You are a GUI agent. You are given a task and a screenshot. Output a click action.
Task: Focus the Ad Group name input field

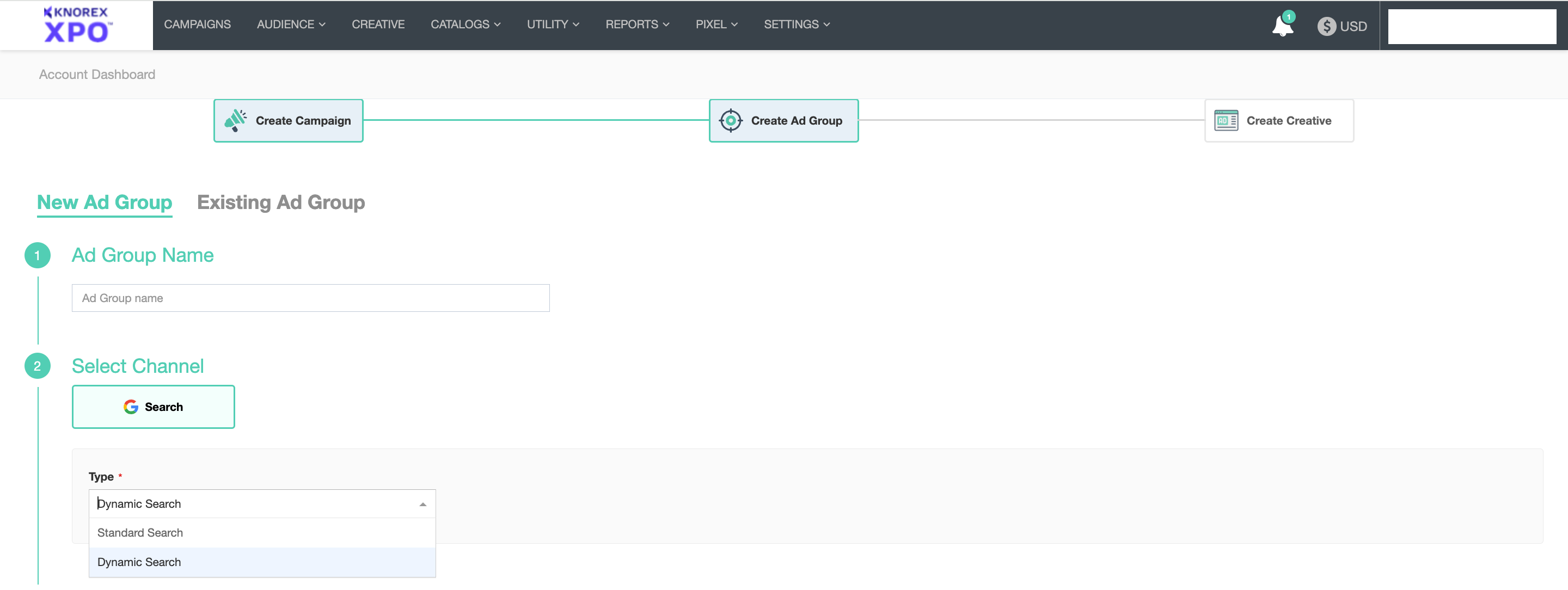click(310, 298)
